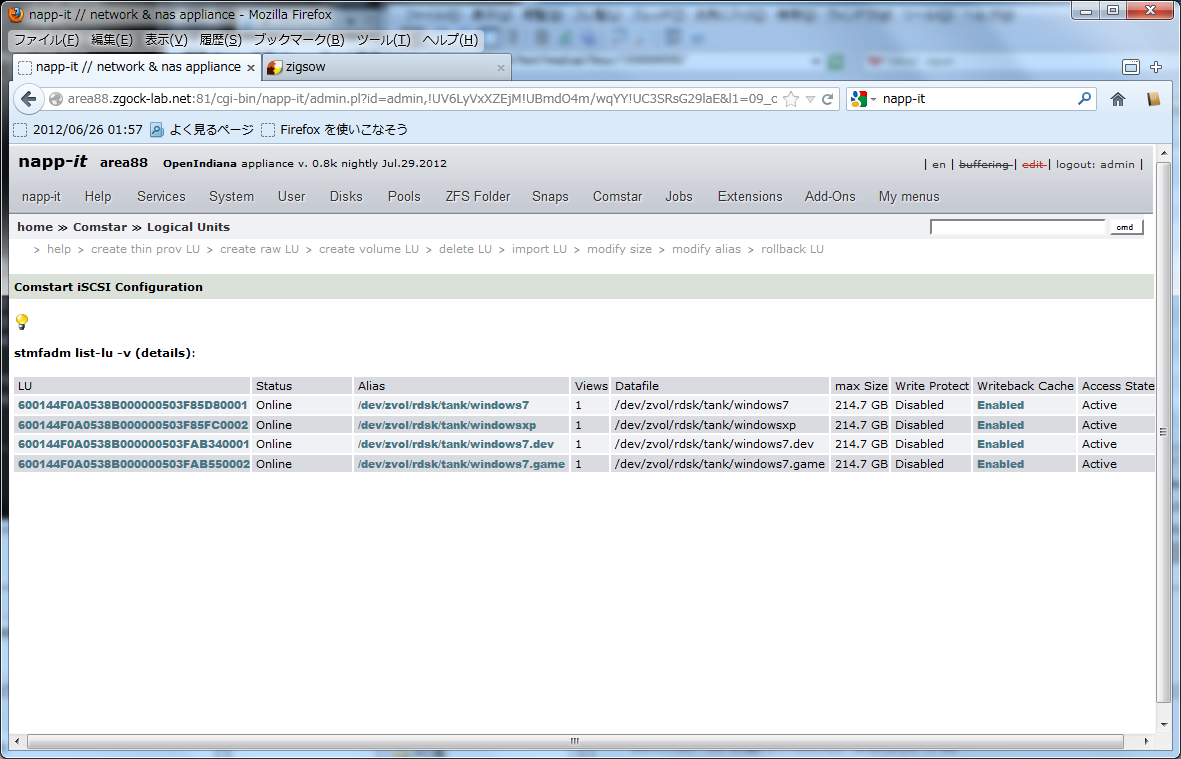Close the napp-it tab

(x=250, y=68)
